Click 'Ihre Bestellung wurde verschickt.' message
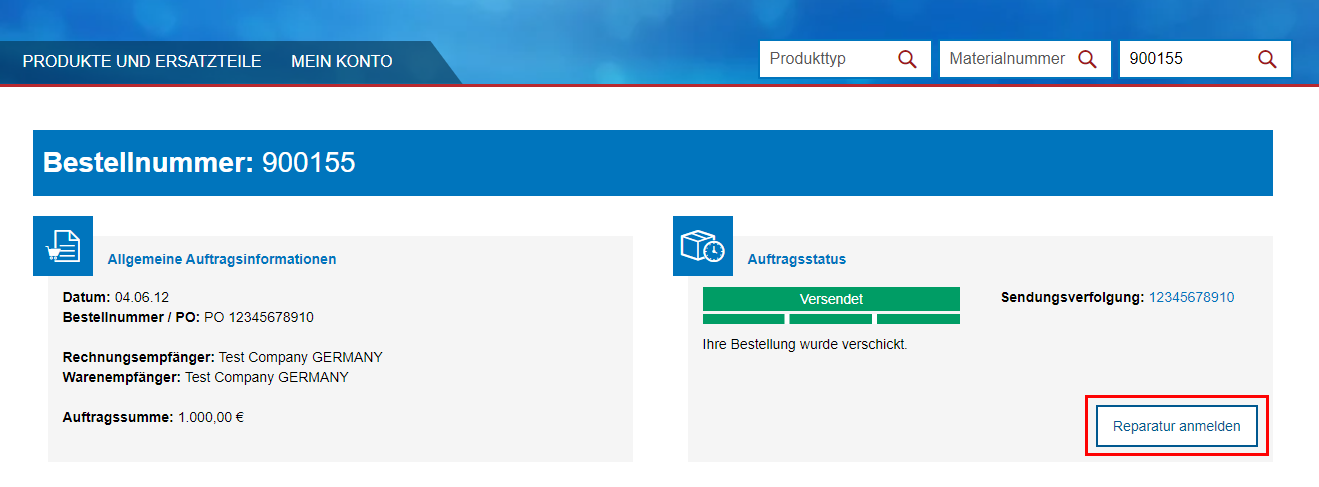 pyautogui.click(x=805, y=345)
